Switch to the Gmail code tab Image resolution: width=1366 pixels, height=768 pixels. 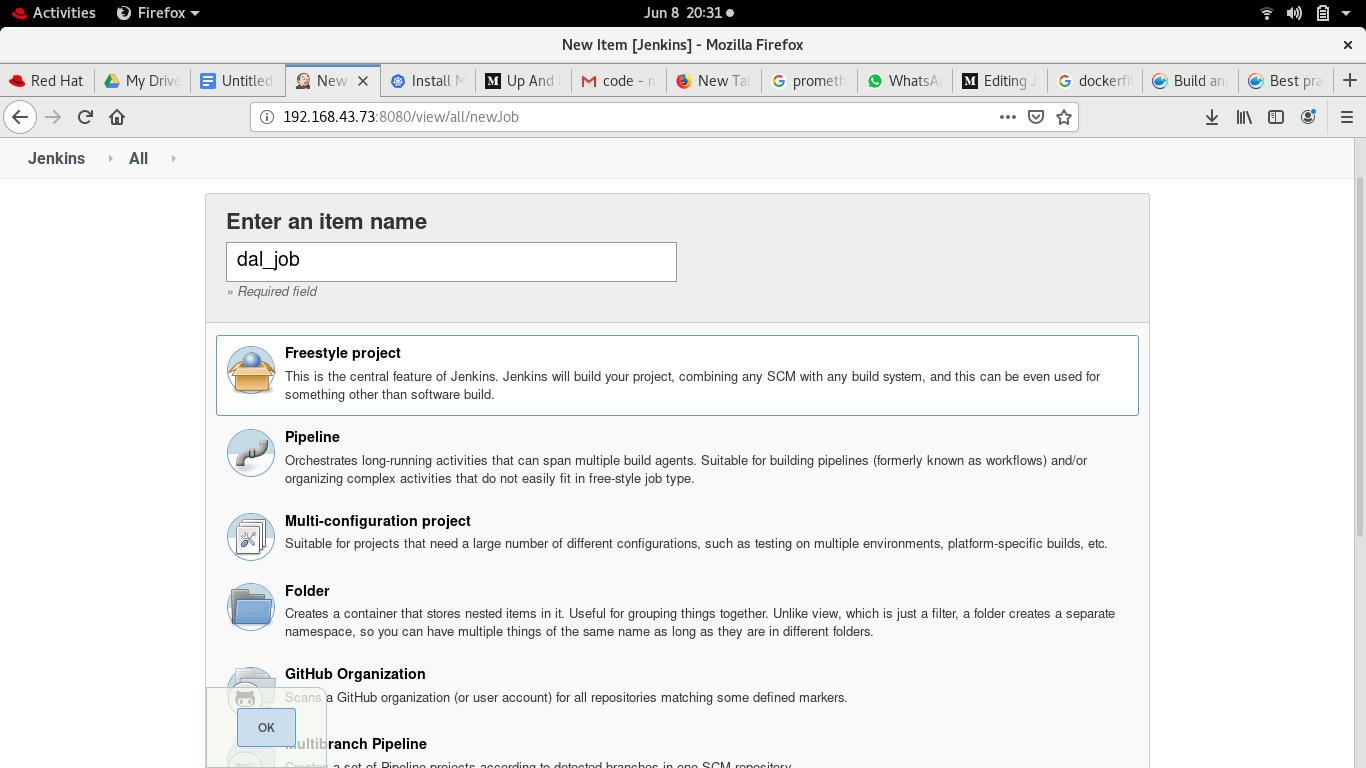[618, 81]
